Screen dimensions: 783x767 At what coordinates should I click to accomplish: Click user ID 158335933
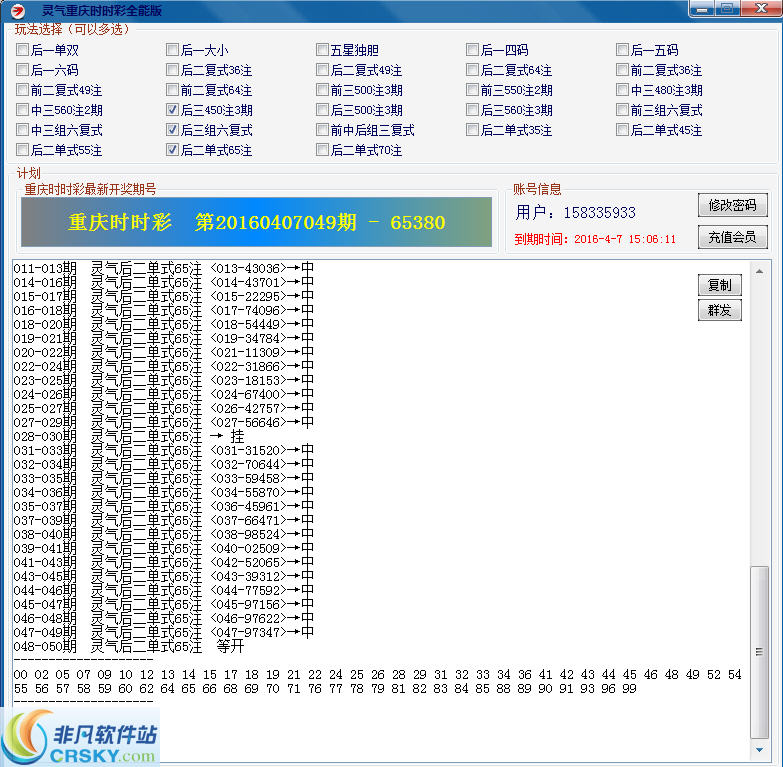point(599,213)
